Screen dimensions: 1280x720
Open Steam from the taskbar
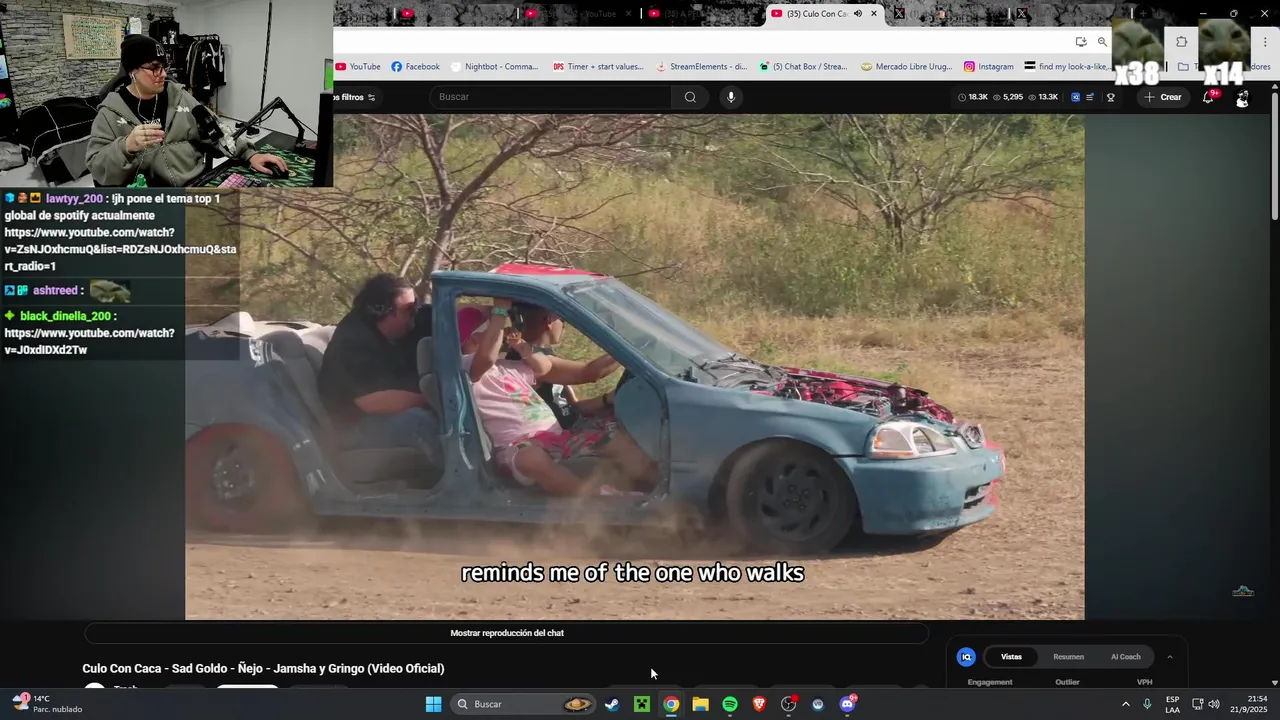(x=612, y=704)
